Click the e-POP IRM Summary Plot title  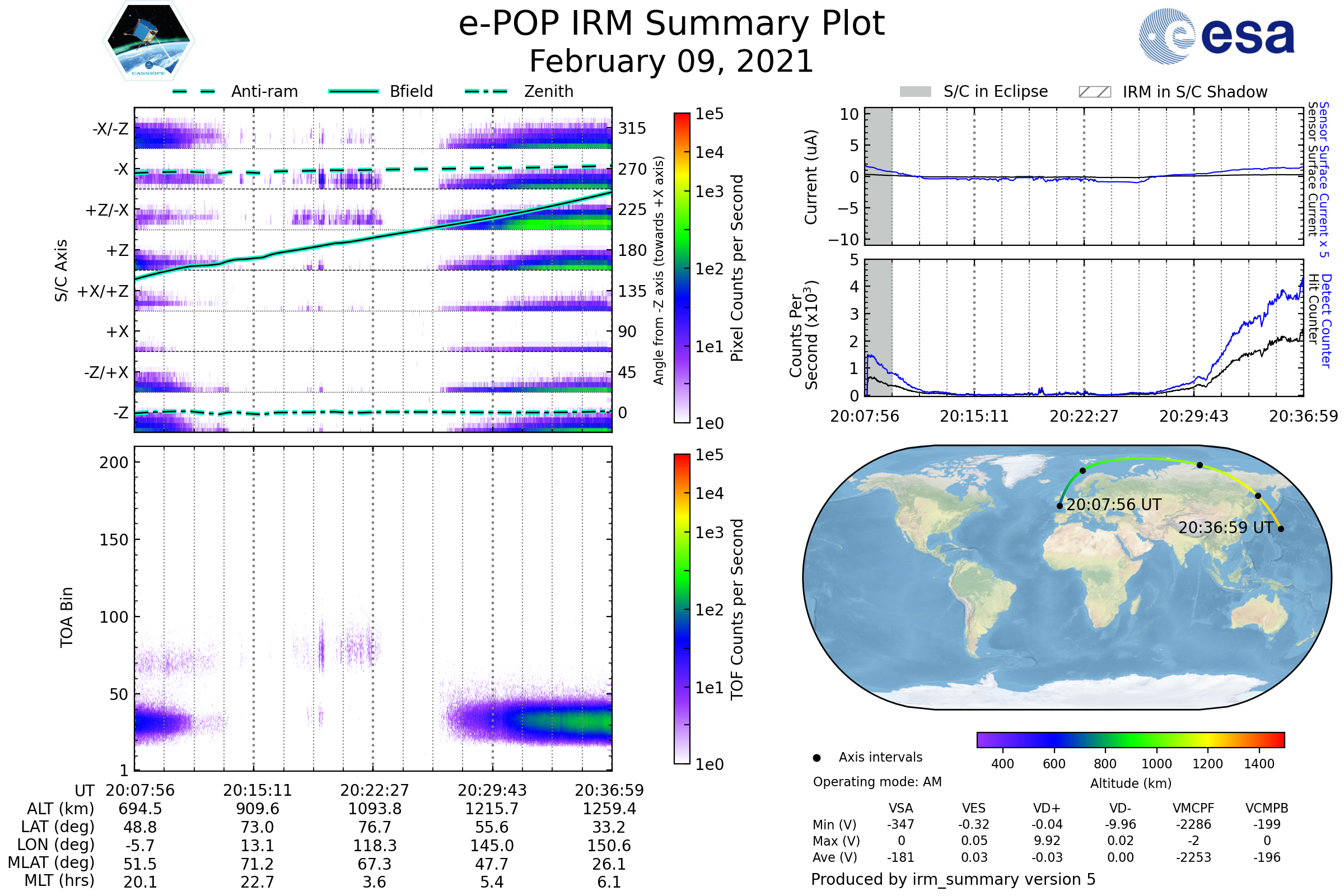[671, 24]
